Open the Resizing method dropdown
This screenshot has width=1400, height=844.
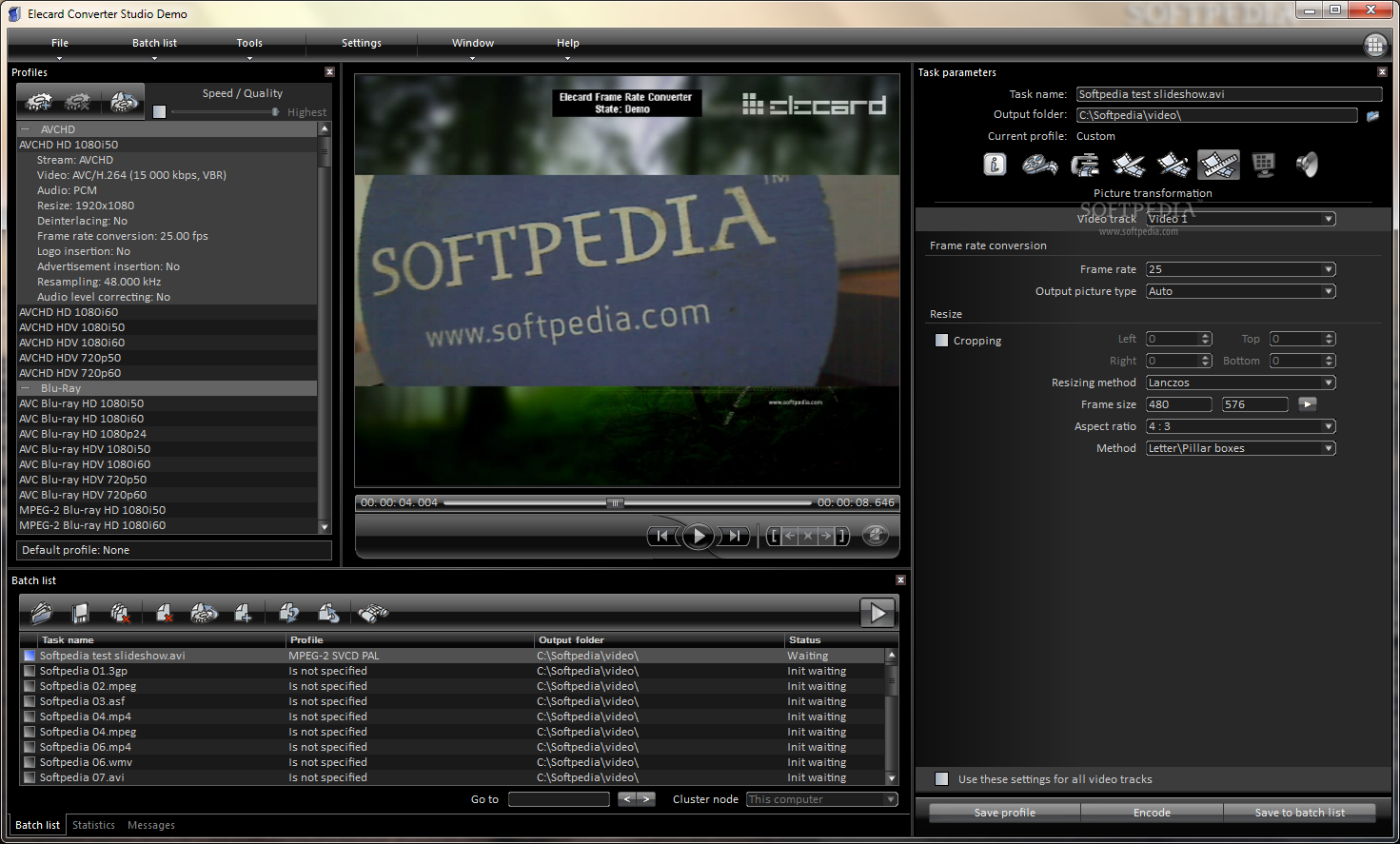point(1240,383)
